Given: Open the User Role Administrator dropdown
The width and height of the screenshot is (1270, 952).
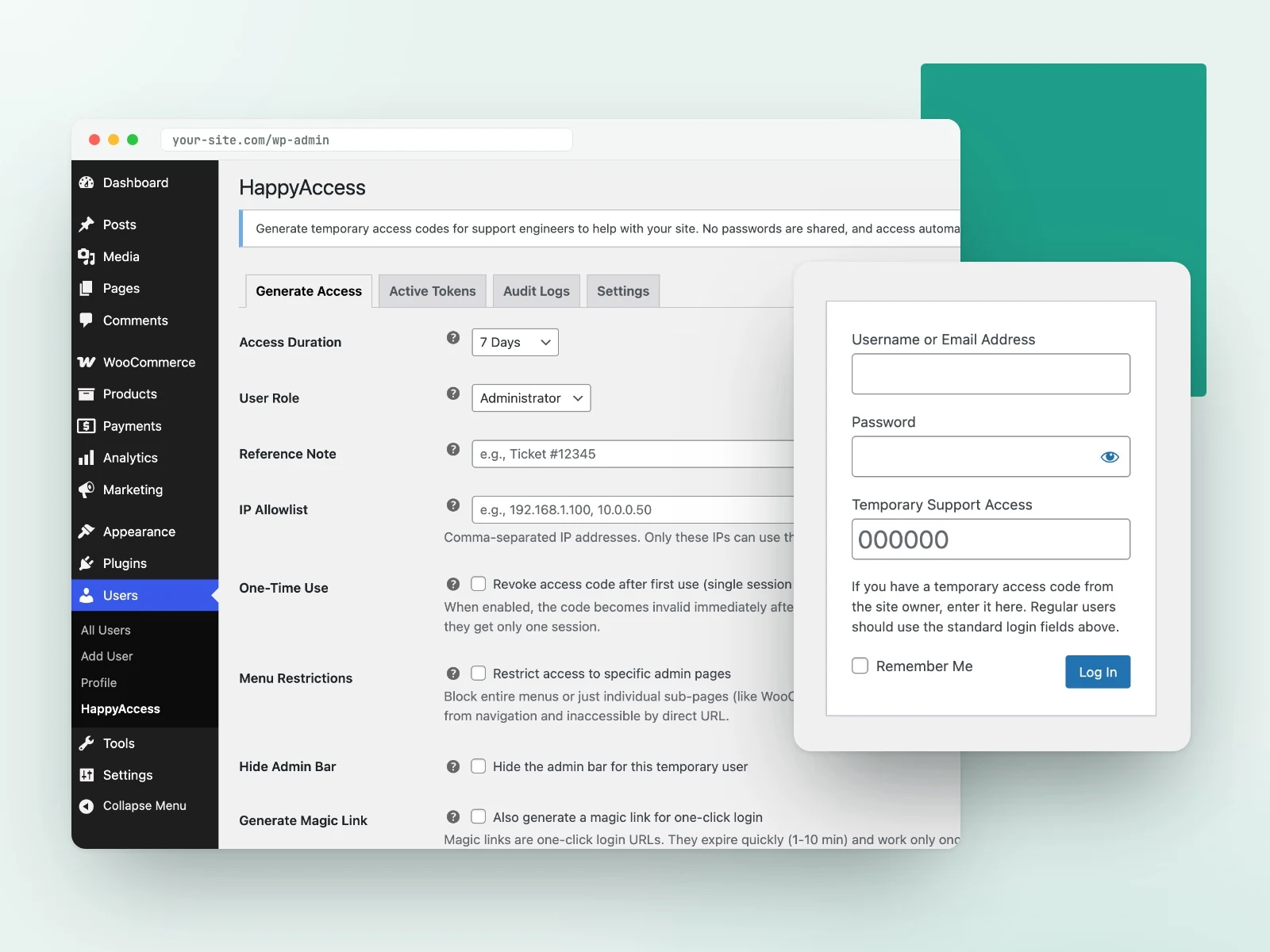Looking at the screenshot, I should (x=531, y=398).
